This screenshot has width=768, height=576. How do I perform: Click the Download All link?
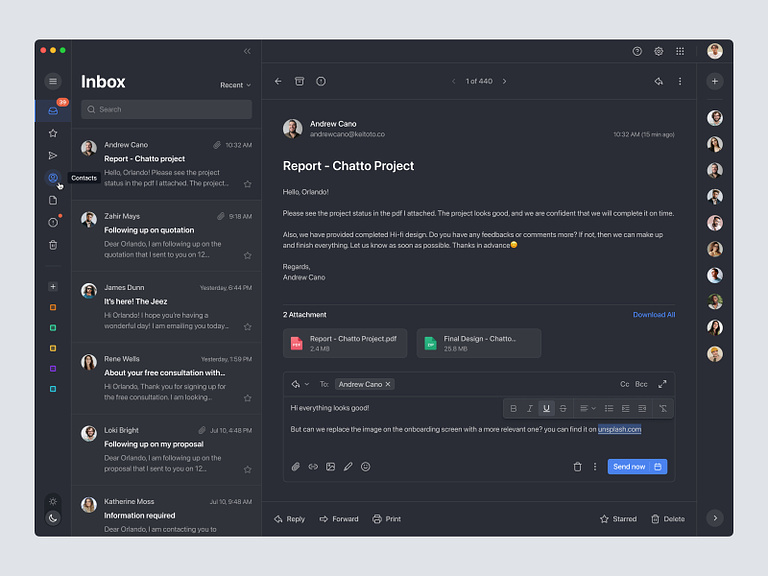pyautogui.click(x=653, y=315)
